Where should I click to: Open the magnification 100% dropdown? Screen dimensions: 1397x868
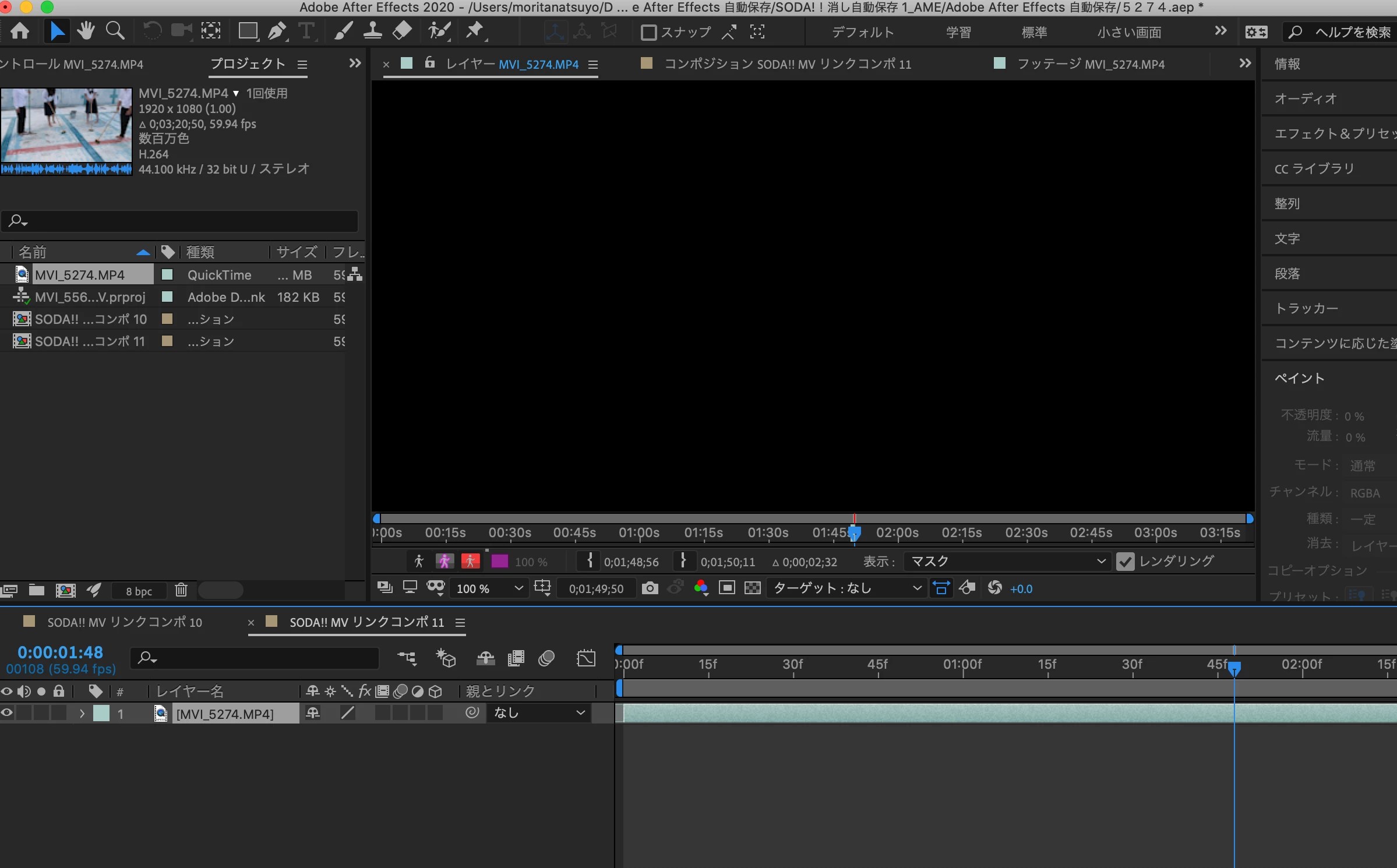489,588
